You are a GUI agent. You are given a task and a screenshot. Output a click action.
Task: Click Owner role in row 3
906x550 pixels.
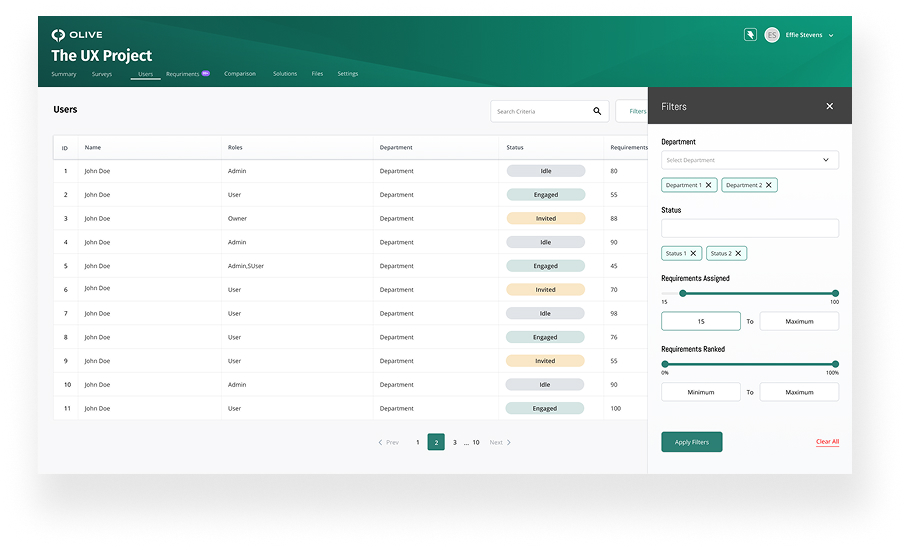[237, 218]
